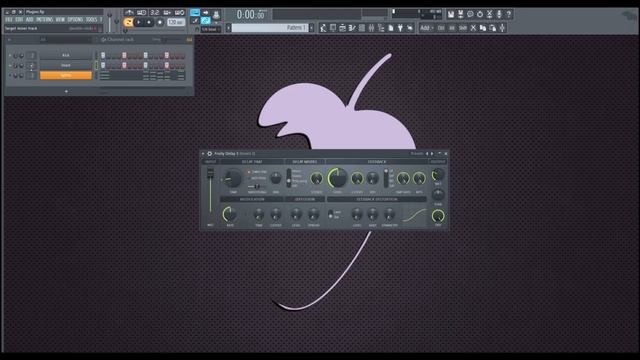The height and width of the screenshot is (360, 640).
Task: Open the PATTERNS menu
Action: coord(44,20)
